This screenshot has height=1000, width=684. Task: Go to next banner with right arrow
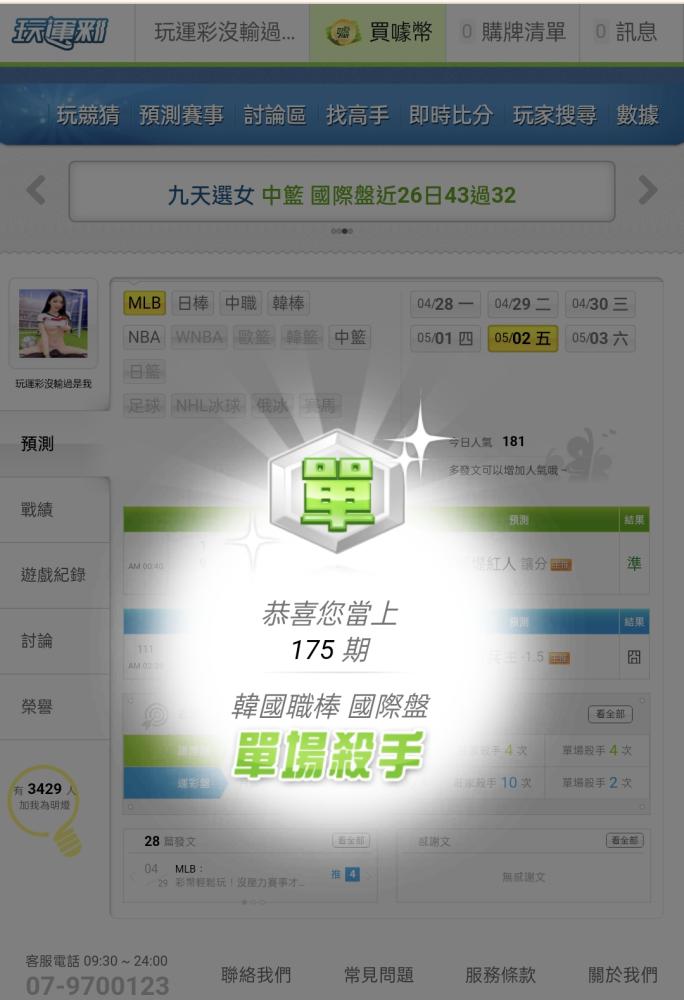[648, 190]
